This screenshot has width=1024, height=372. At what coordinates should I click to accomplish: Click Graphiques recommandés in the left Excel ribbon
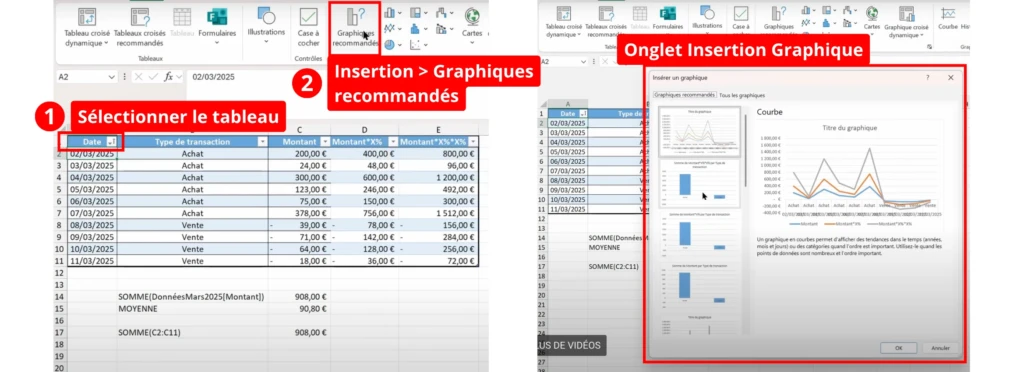coord(355,27)
